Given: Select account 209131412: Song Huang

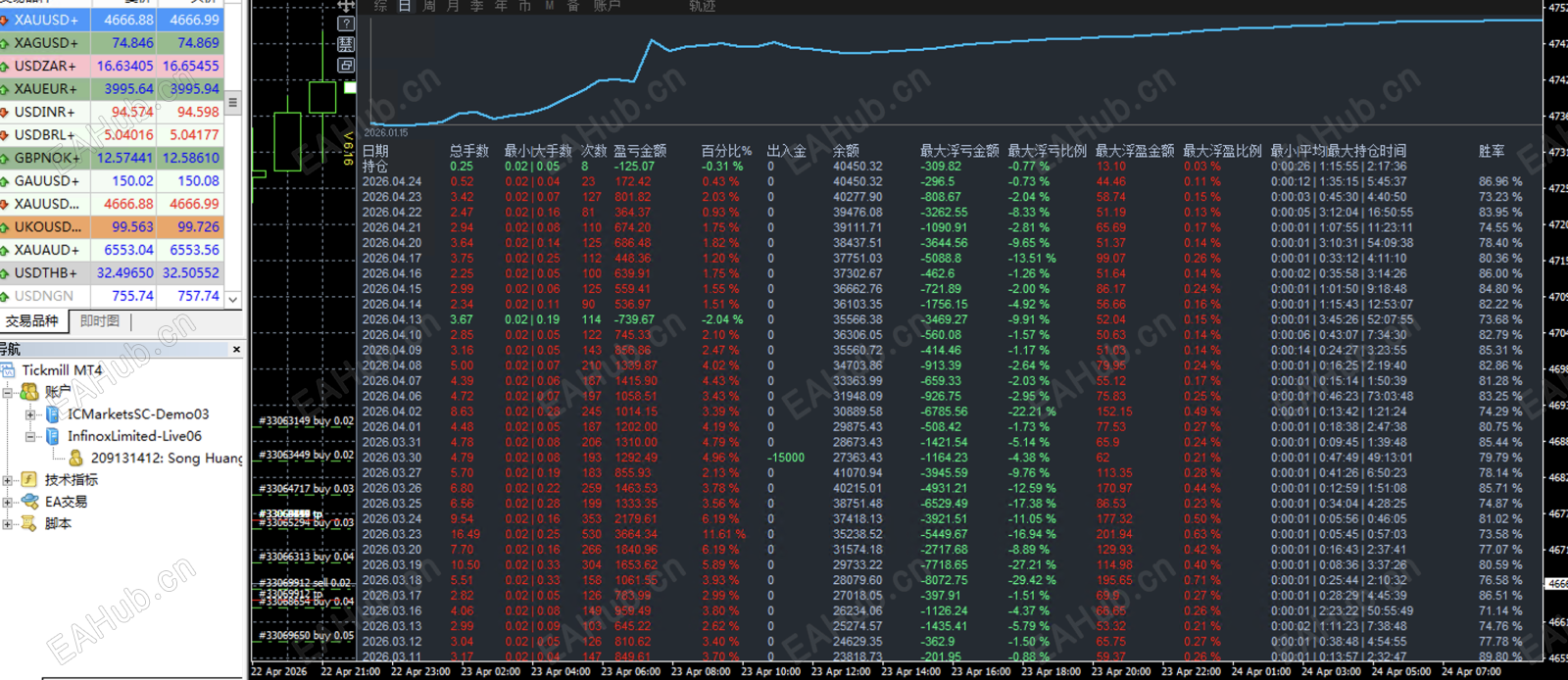Looking at the screenshot, I should (167, 458).
